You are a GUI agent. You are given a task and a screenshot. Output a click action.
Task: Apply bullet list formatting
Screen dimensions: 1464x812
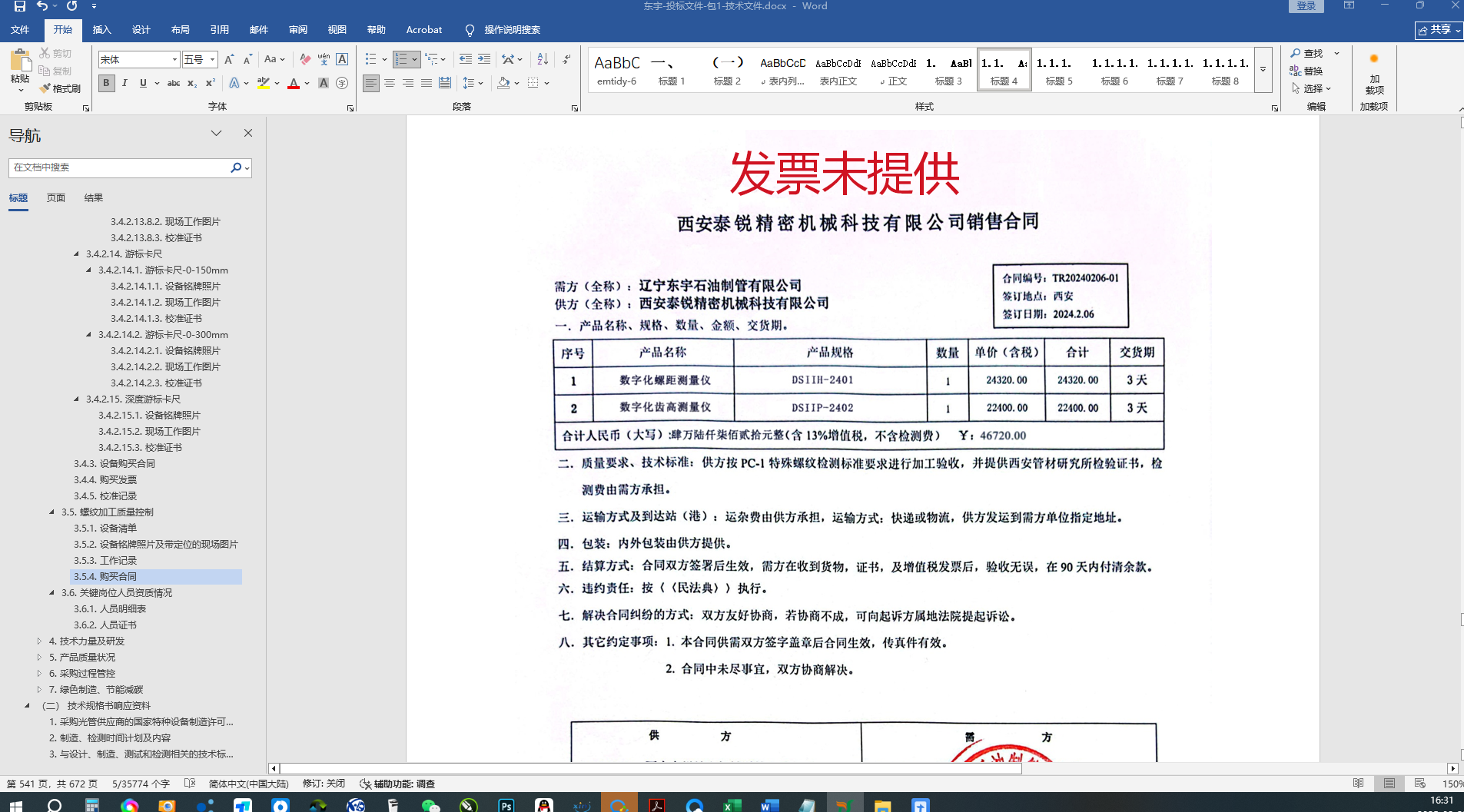[x=371, y=59]
